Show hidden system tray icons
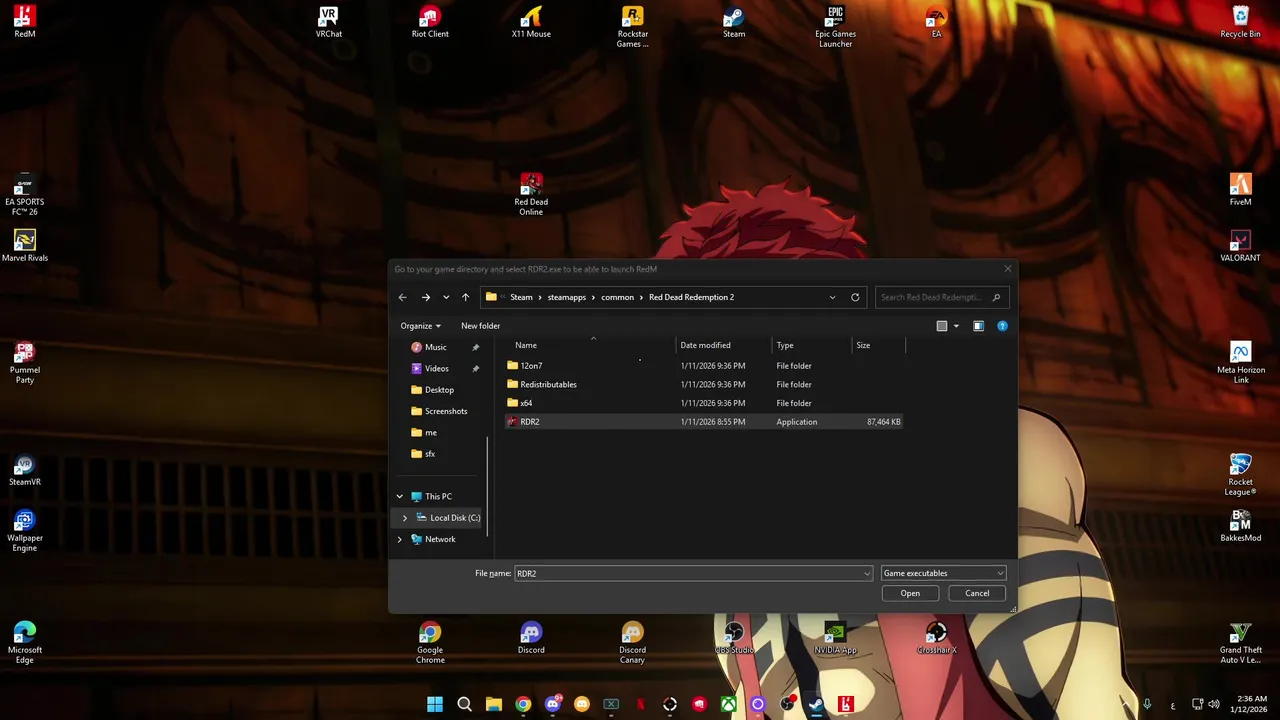The image size is (1280, 720). pyautogui.click(x=1126, y=705)
